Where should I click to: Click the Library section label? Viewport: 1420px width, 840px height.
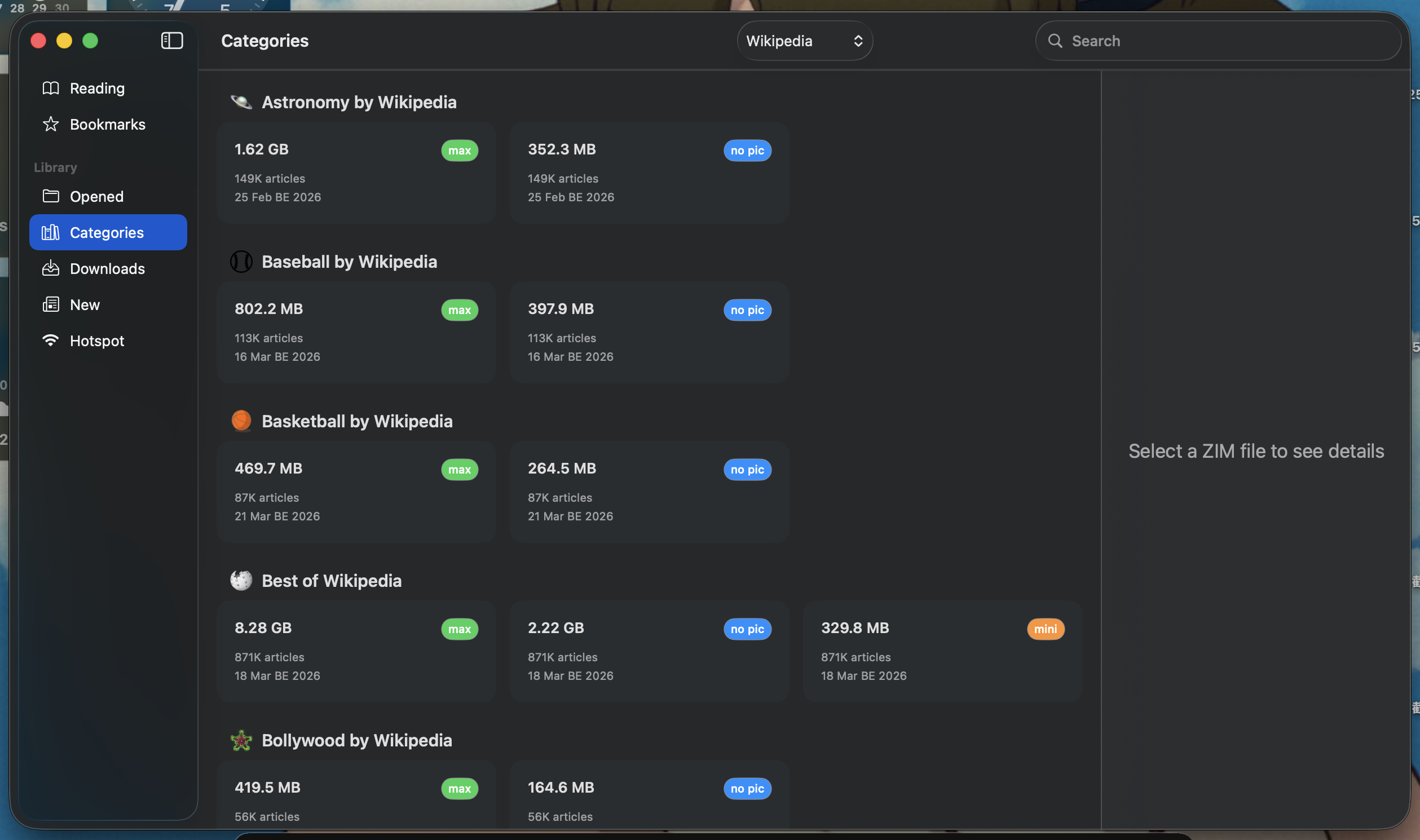coord(55,167)
